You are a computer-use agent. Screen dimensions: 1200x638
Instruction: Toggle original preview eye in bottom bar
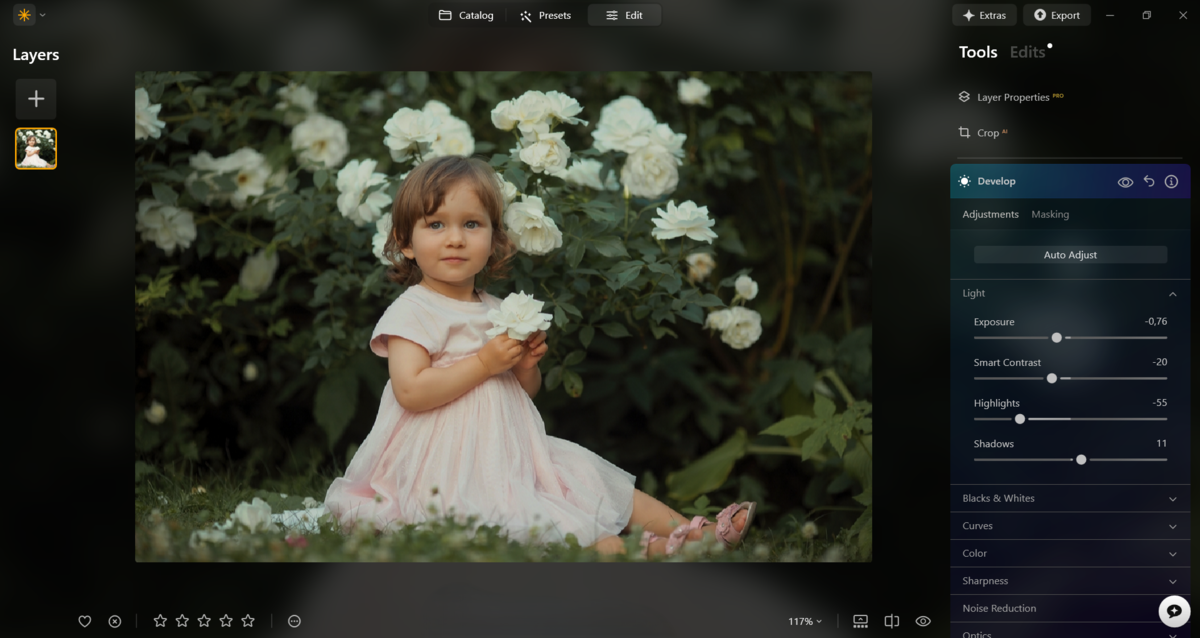[x=923, y=621]
